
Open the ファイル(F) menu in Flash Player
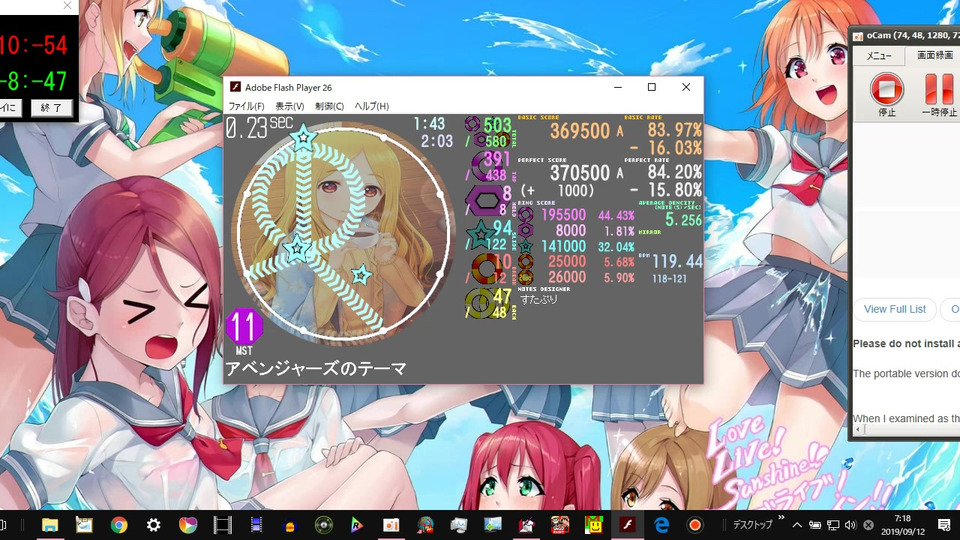(x=246, y=106)
